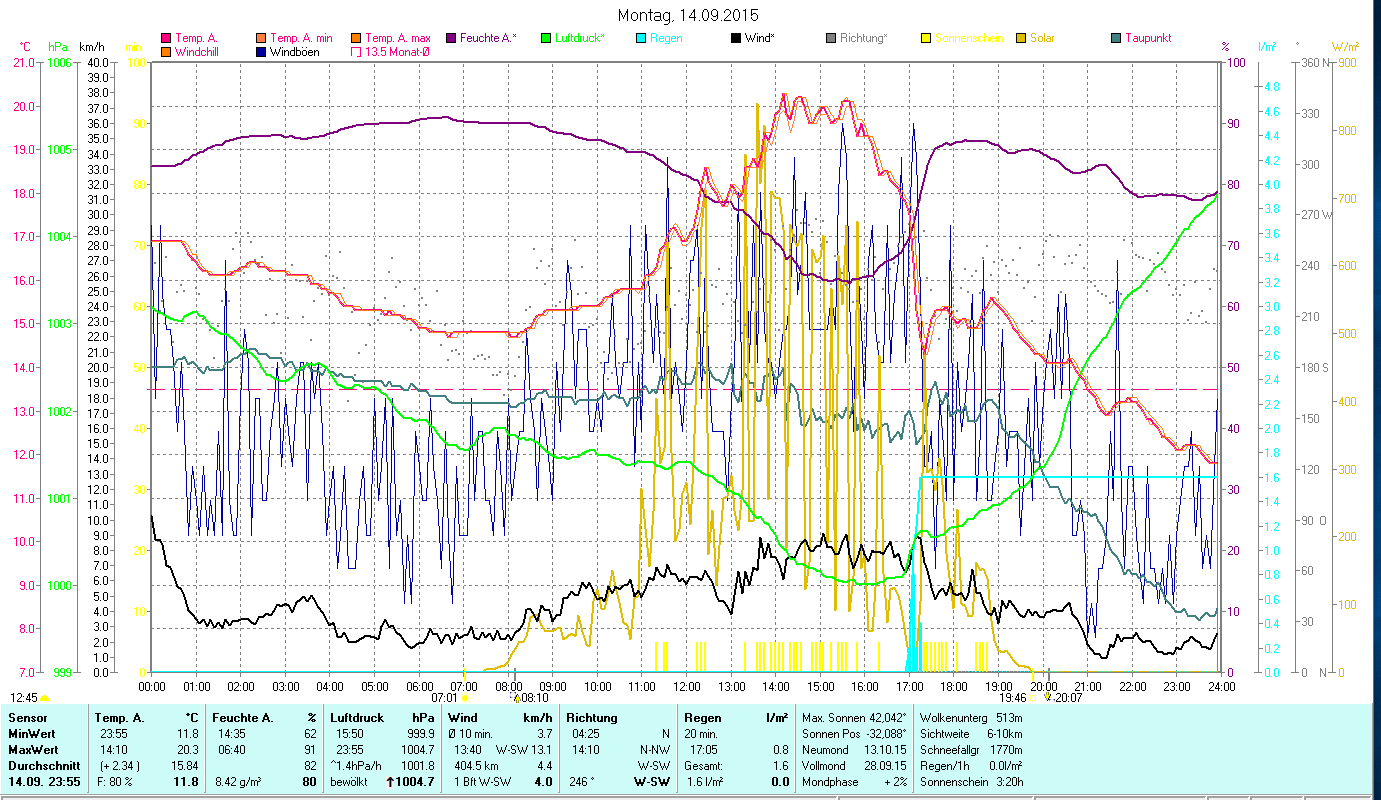The width and height of the screenshot is (1381, 800).
Task: Click the sunset icon after 19:46
Action: [1033, 697]
